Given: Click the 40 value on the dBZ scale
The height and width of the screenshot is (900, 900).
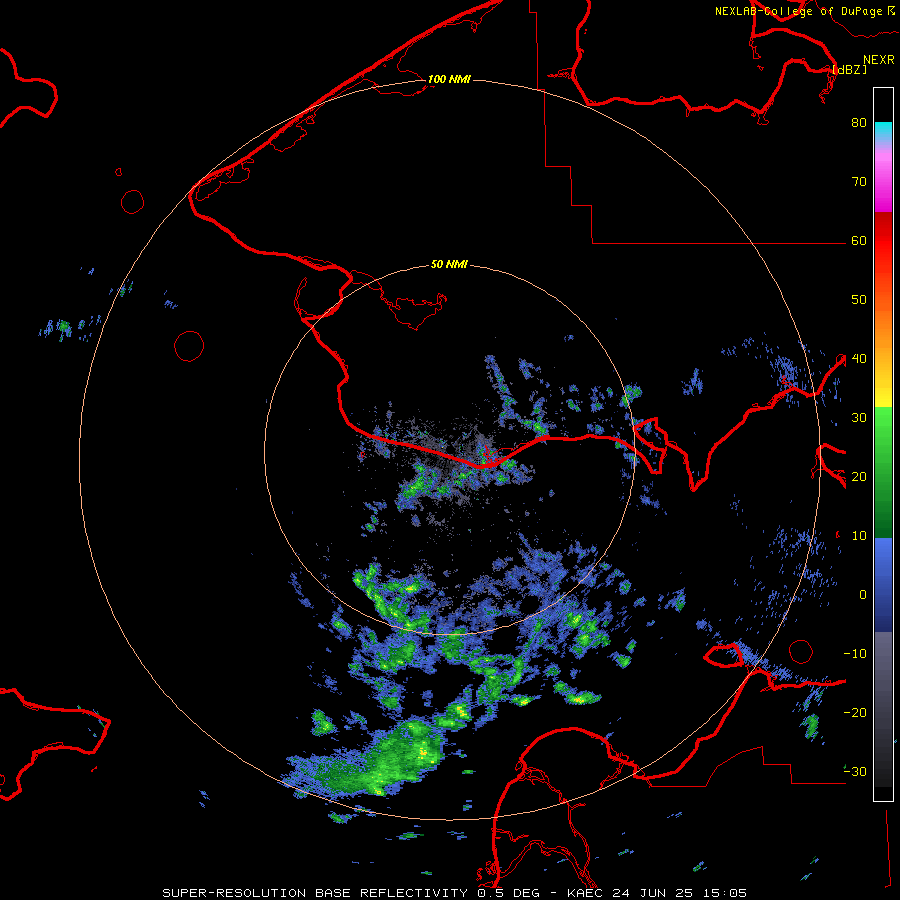Looking at the screenshot, I should pyautogui.click(x=859, y=359).
